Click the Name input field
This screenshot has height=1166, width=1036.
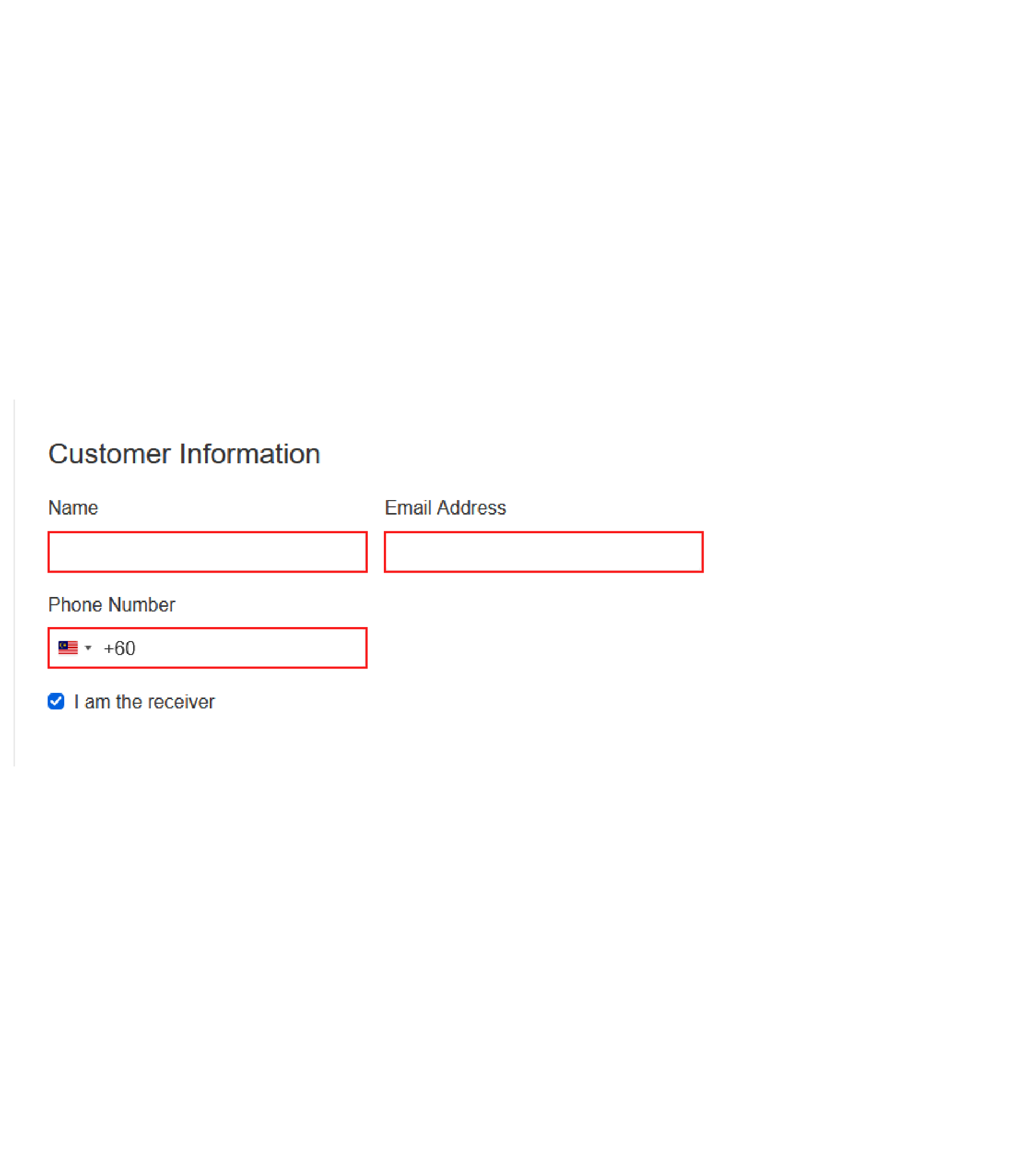coord(208,551)
